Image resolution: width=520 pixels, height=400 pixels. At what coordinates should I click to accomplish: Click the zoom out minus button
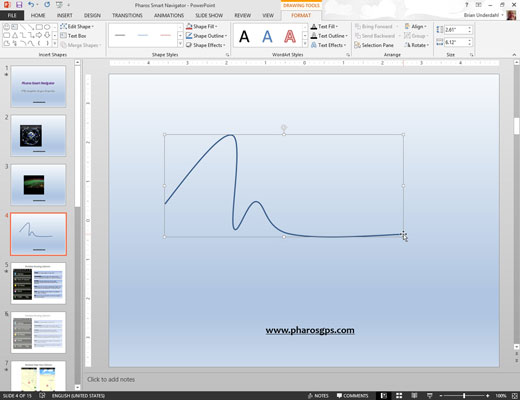[x=441, y=396]
